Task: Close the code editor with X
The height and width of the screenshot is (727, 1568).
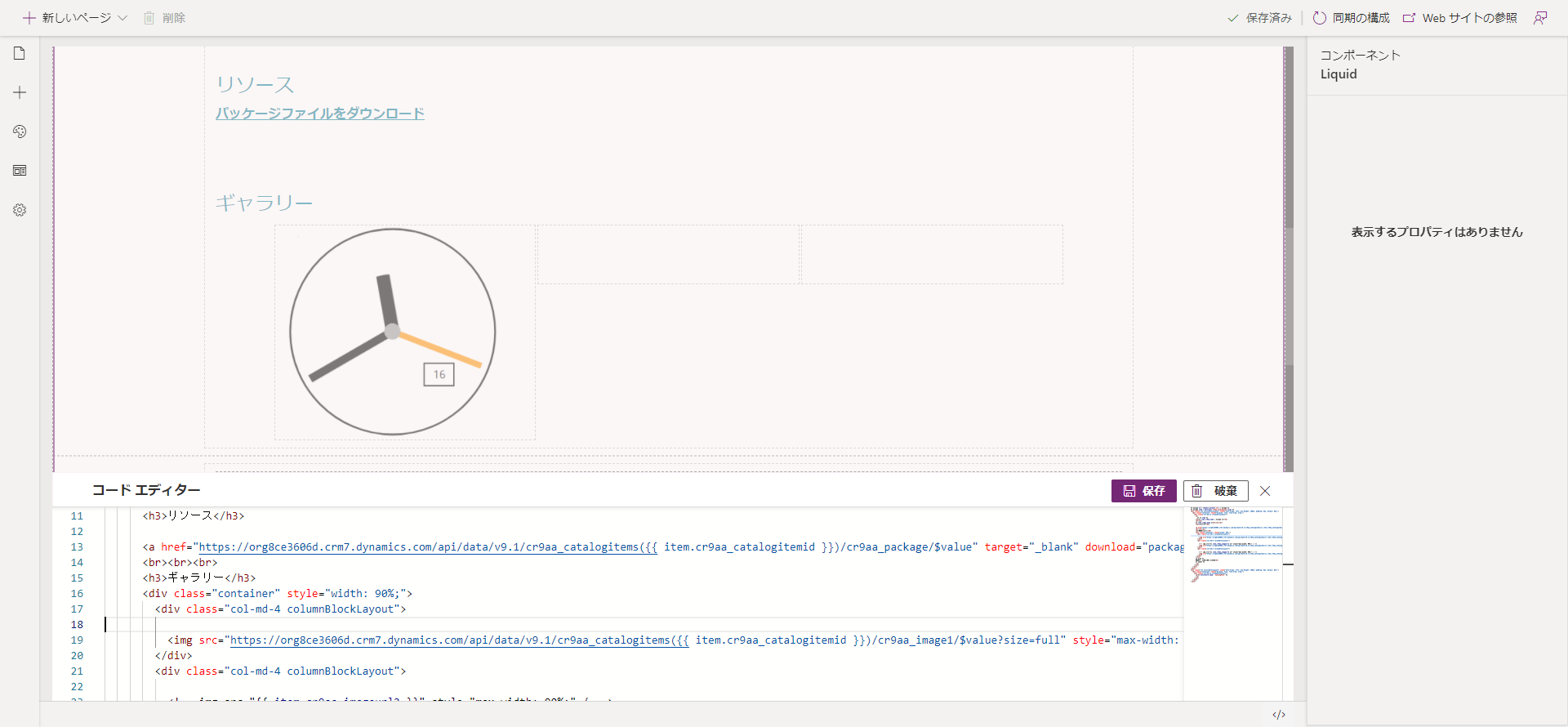Action: point(1265,491)
